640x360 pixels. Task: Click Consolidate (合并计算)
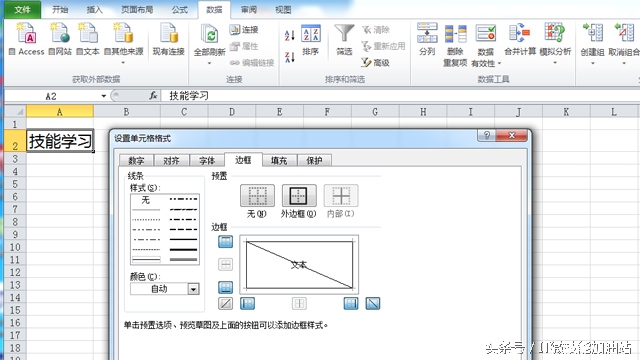(x=520, y=39)
